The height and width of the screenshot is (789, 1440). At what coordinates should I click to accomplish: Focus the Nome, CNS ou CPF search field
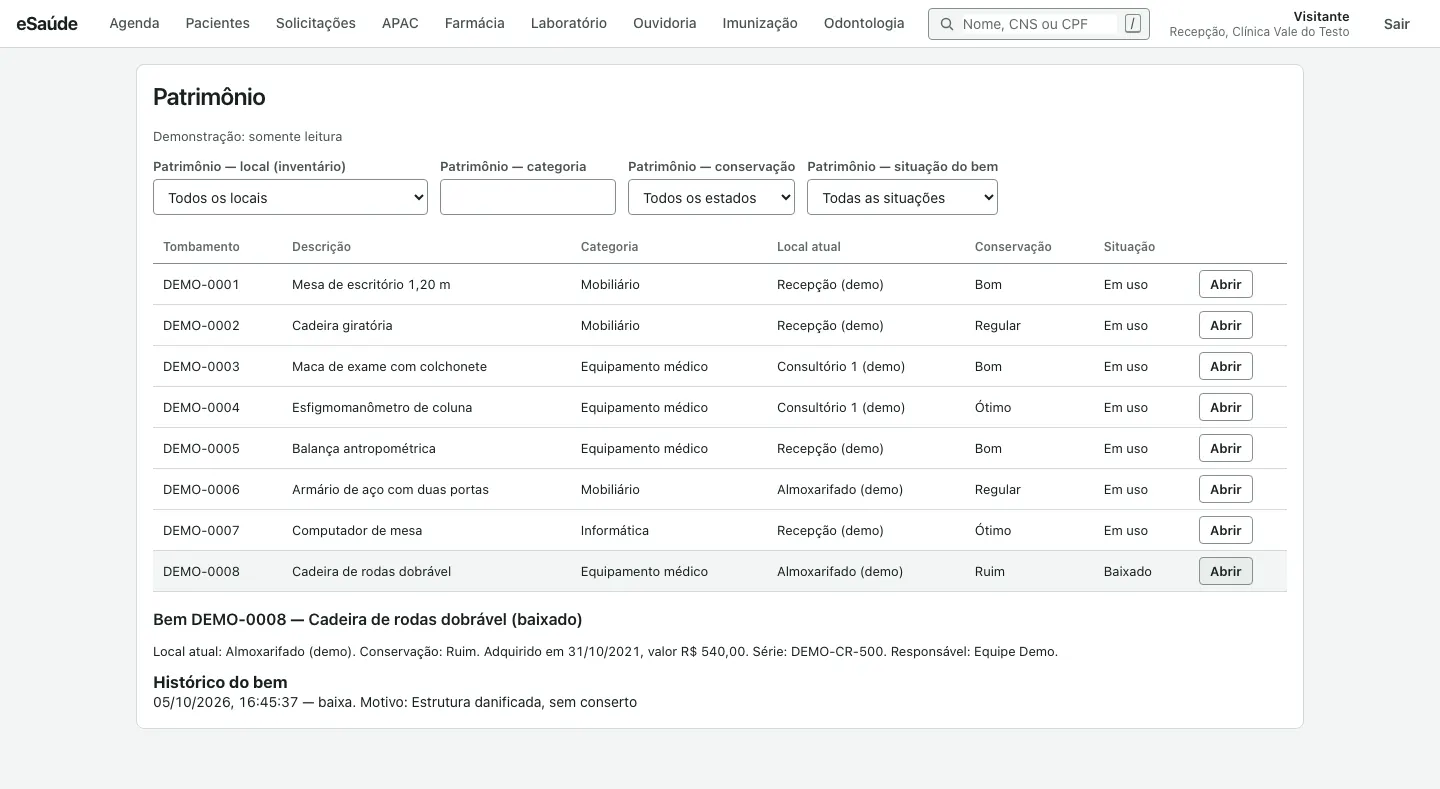tap(1039, 24)
